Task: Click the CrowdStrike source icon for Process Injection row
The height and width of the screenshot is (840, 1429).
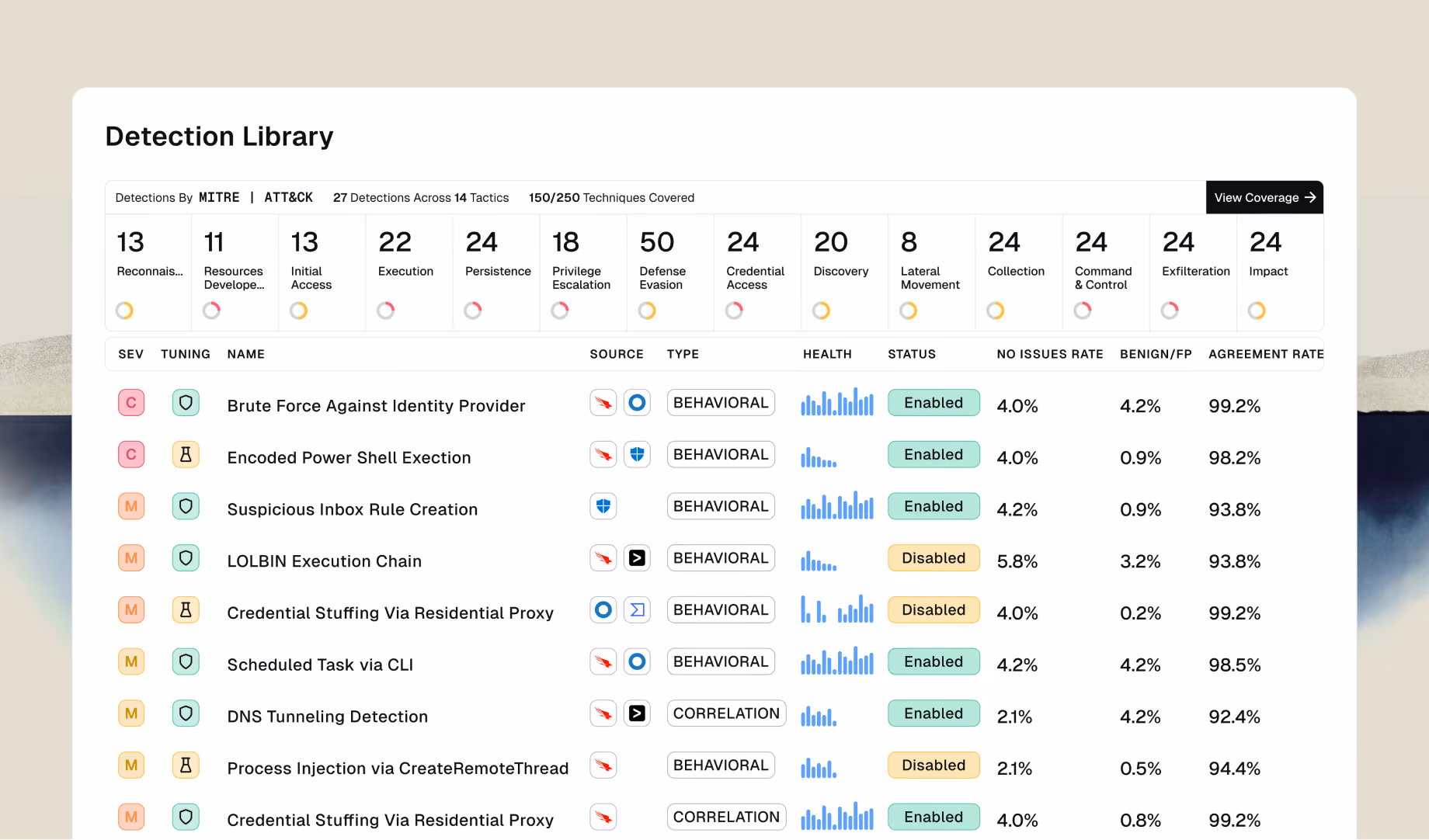Action: coord(603,765)
